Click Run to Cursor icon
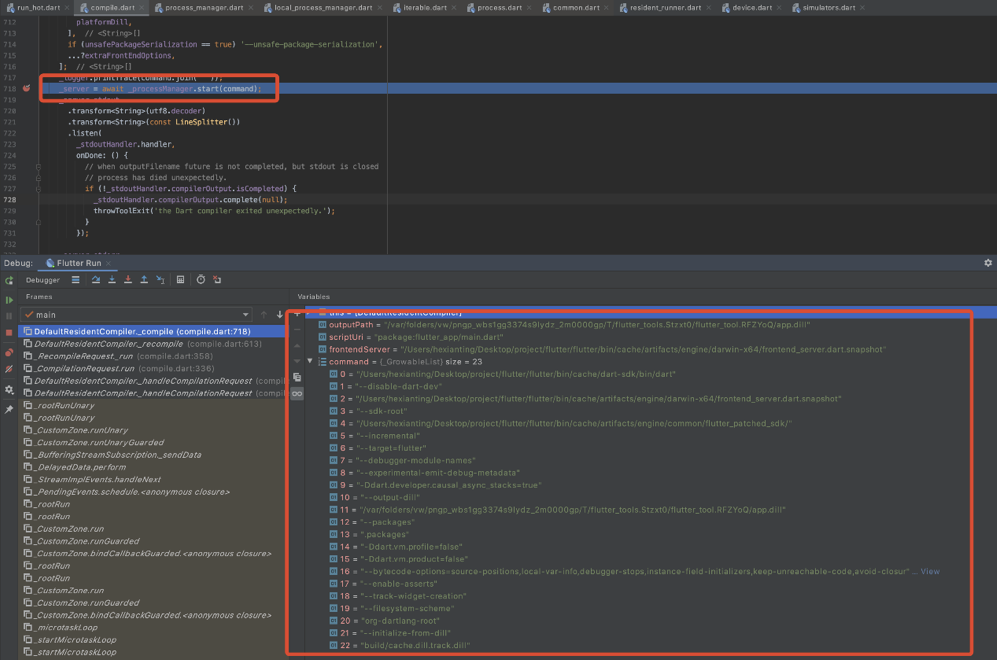998x661 pixels. (x=160, y=280)
